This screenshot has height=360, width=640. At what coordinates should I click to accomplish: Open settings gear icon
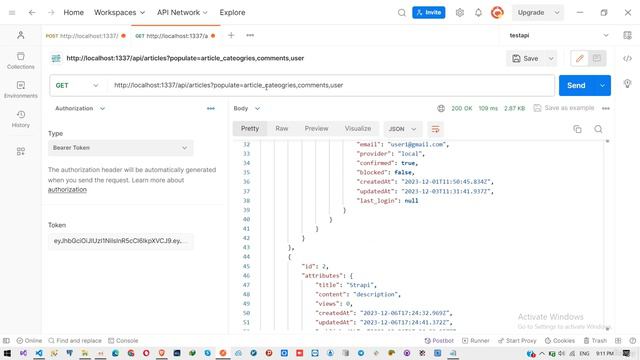(460, 13)
